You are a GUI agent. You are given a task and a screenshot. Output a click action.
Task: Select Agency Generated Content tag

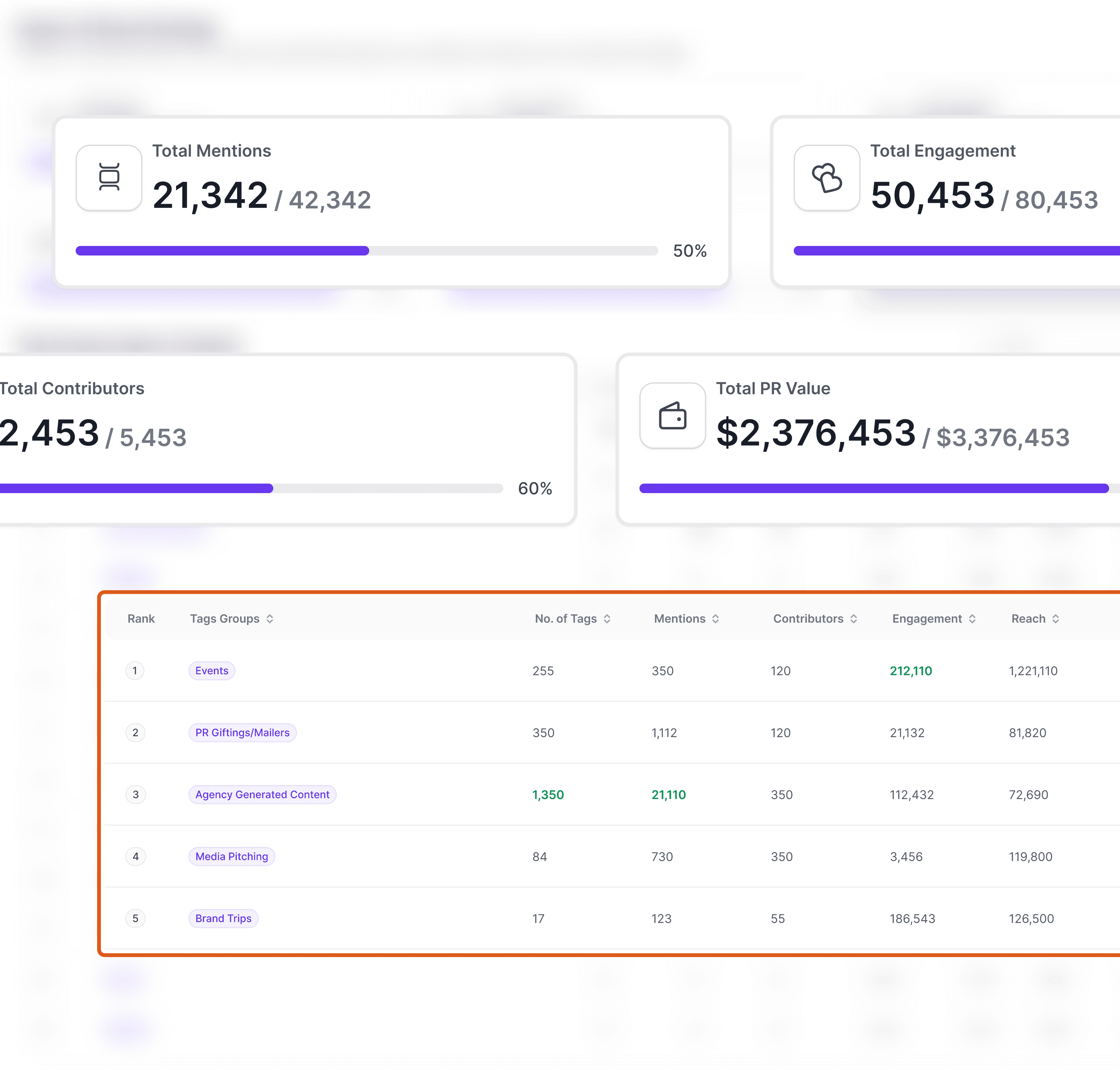click(262, 794)
